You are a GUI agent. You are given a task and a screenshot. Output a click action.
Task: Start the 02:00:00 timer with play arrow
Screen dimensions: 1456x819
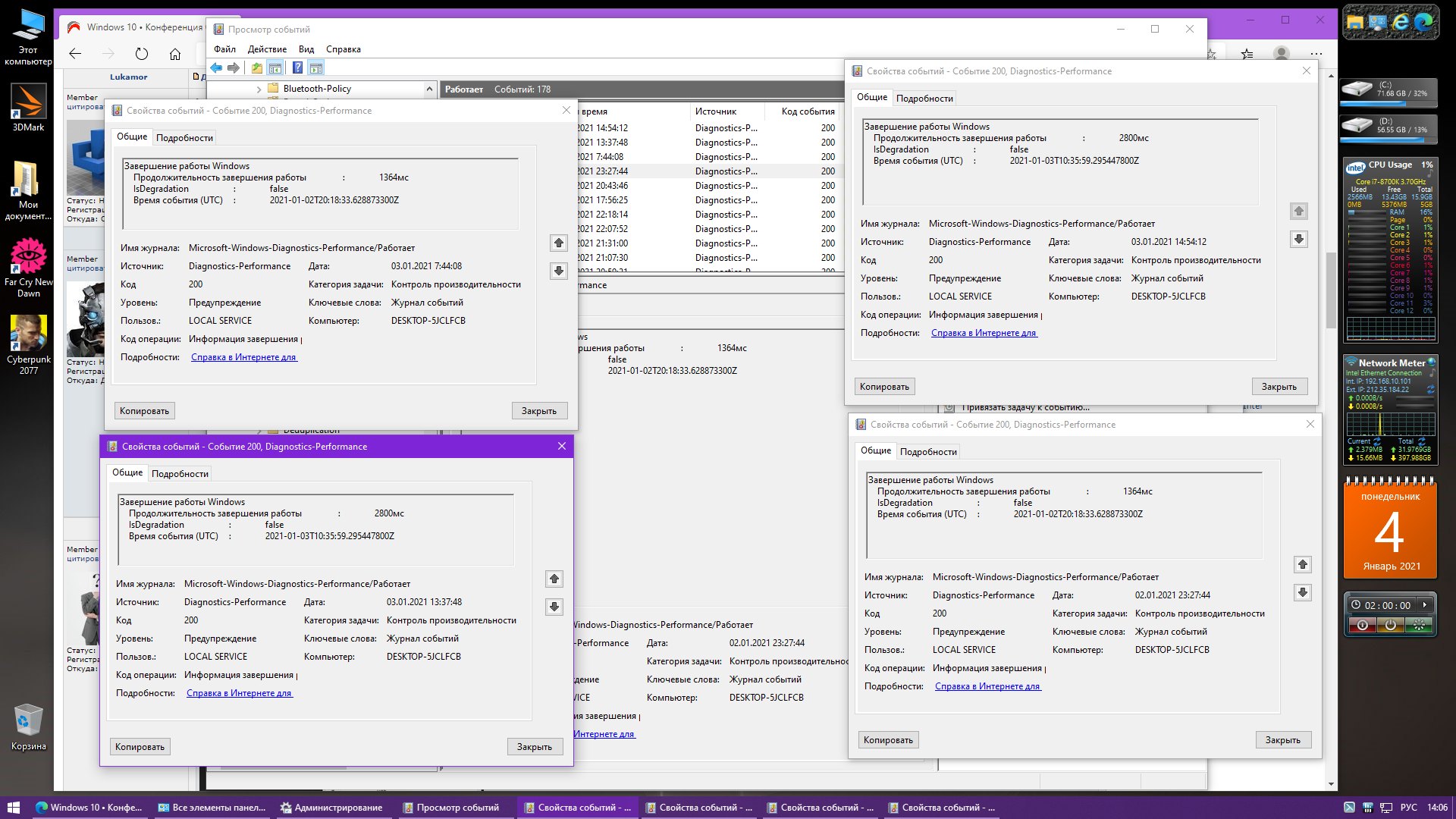pyautogui.click(x=1425, y=605)
